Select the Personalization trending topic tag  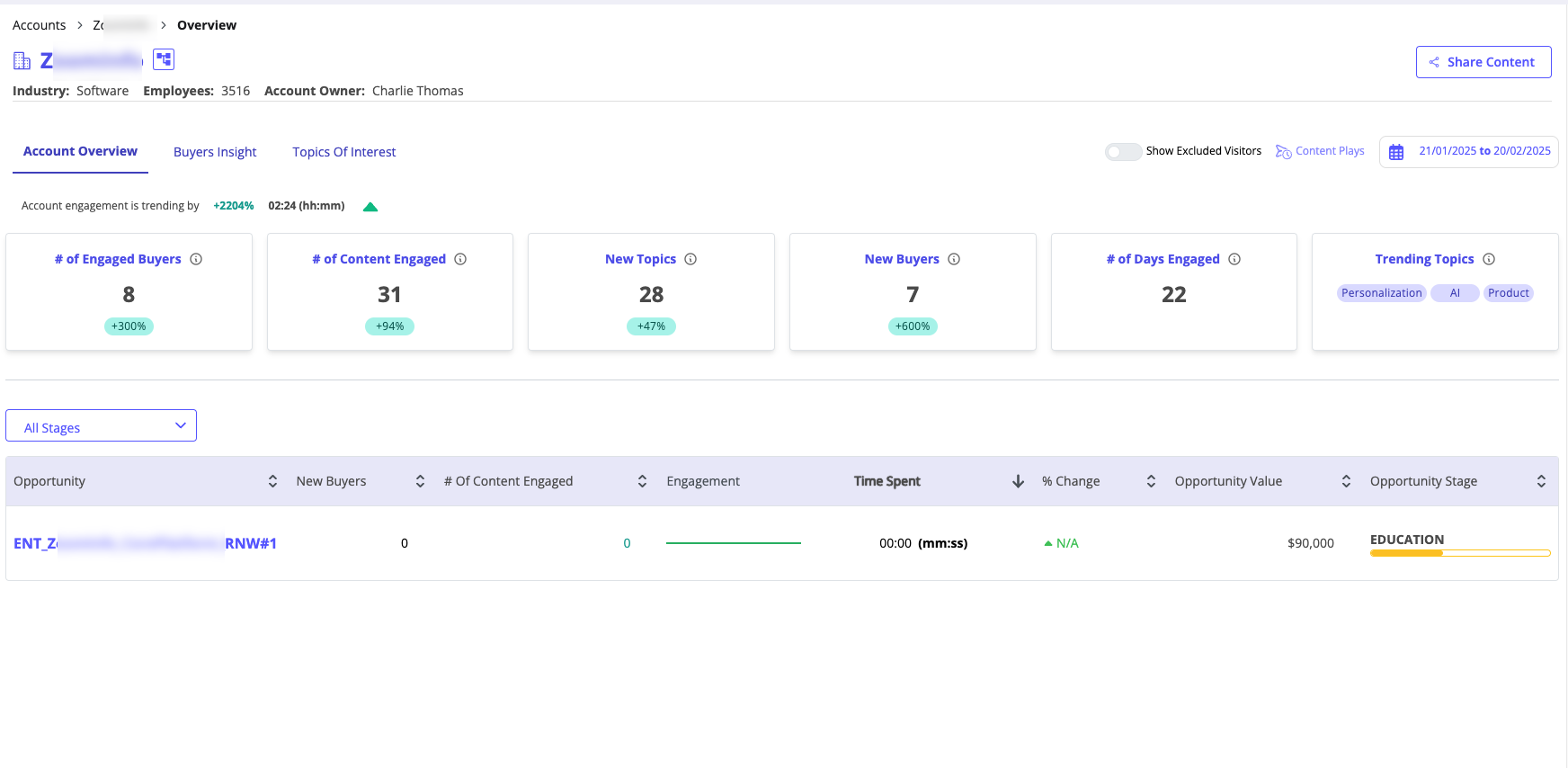click(1381, 293)
